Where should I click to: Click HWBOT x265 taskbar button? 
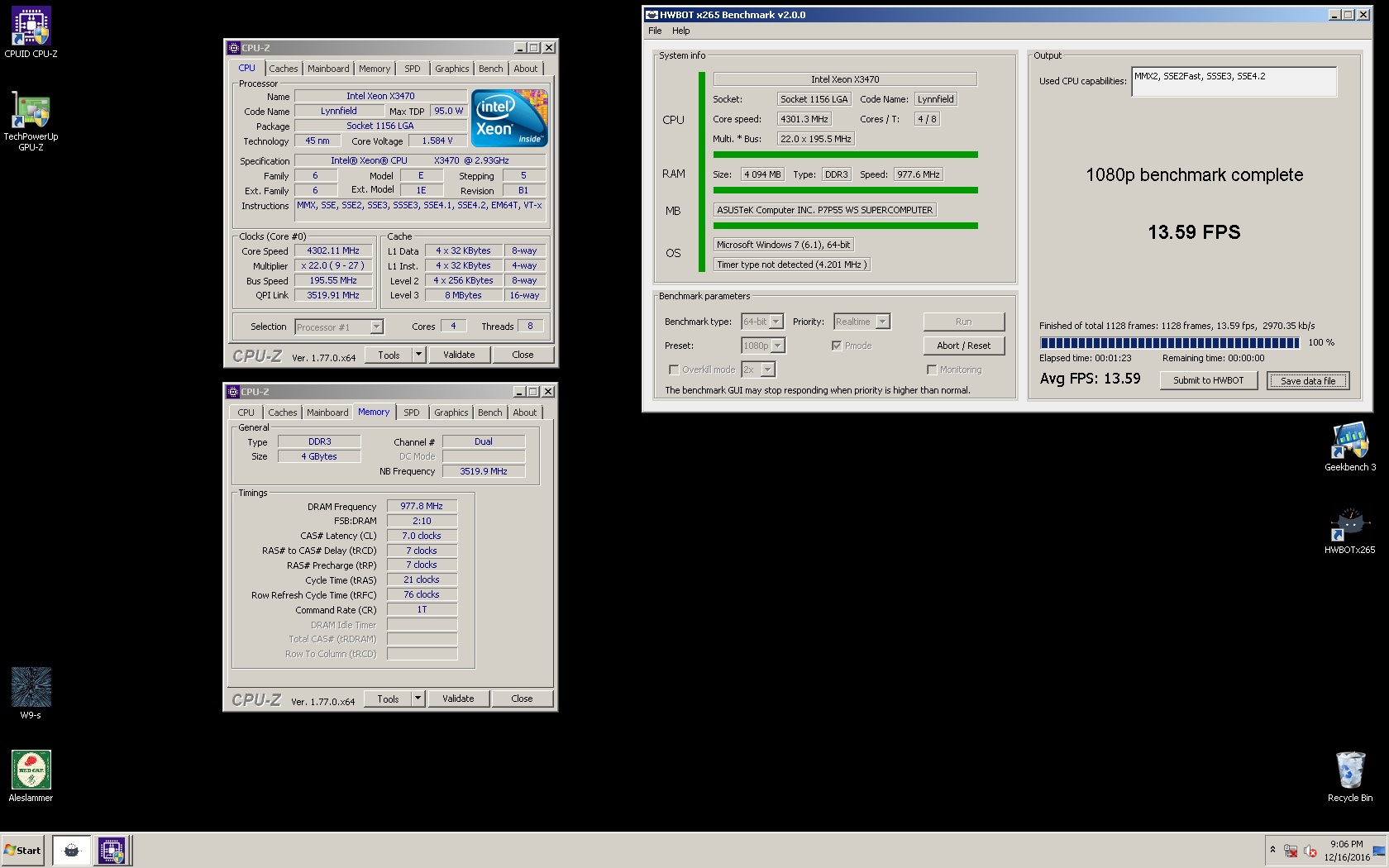pos(72,850)
